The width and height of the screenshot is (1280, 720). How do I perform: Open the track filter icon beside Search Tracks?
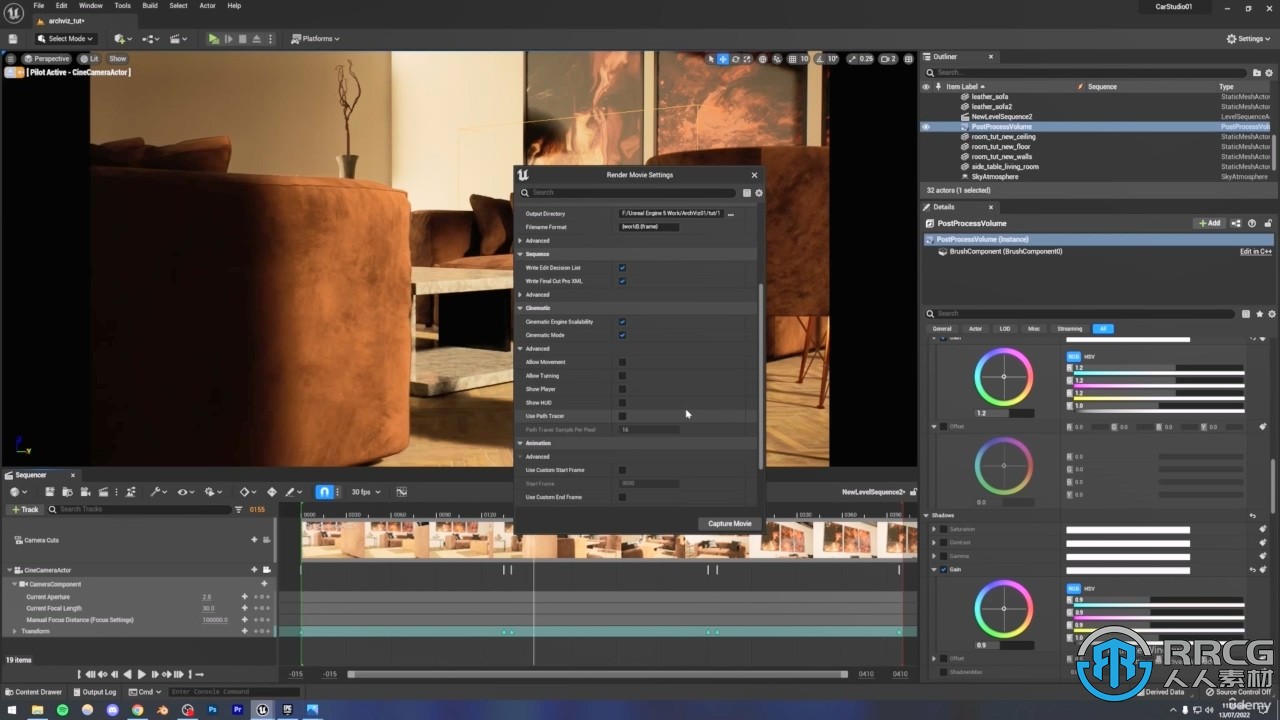[x=238, y=510]
